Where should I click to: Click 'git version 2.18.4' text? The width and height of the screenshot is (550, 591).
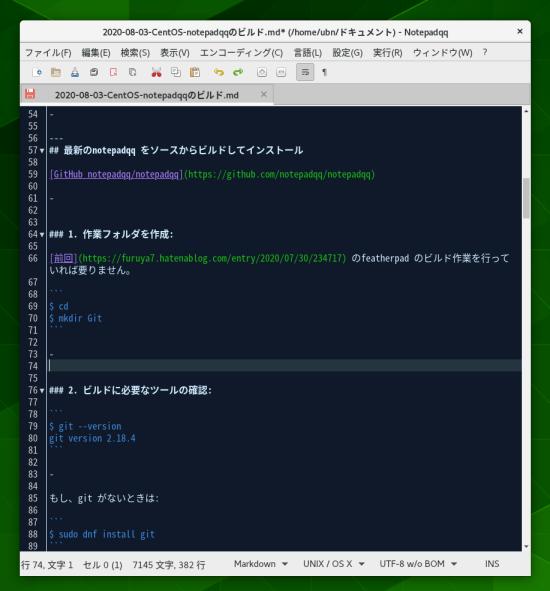pyautogui.click(x=92, y=438)
